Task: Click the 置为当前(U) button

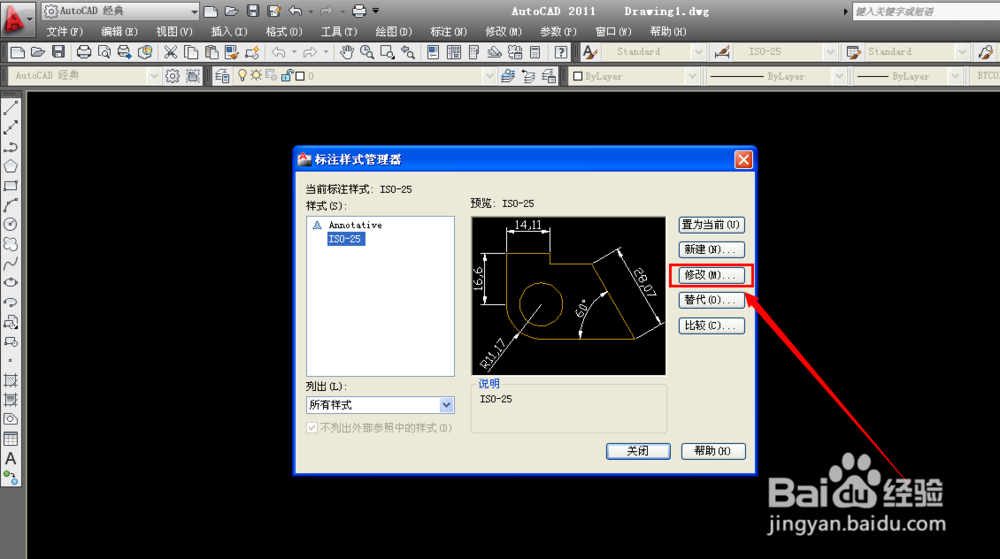Action: 711,224
